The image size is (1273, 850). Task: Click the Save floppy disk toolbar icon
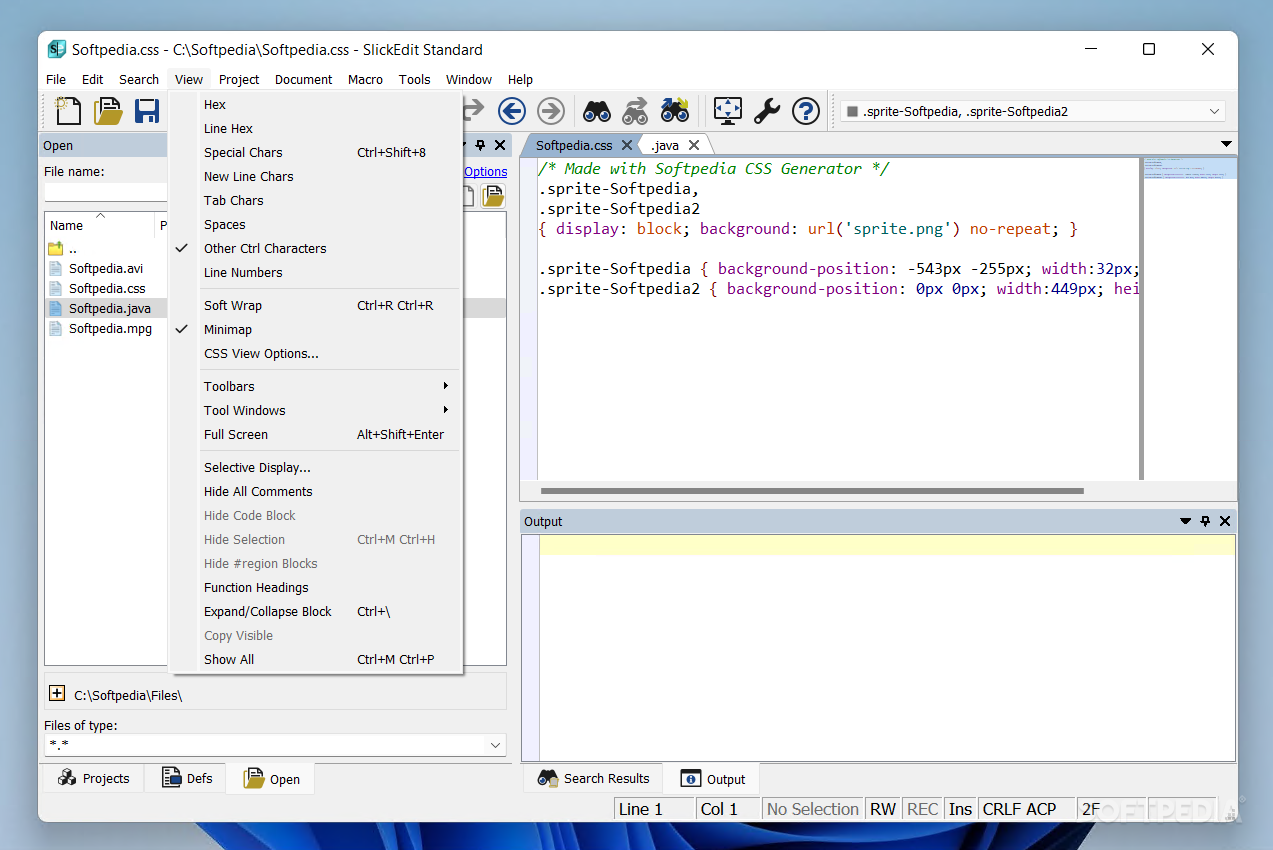pyautogui.click(x=148, y=110)
